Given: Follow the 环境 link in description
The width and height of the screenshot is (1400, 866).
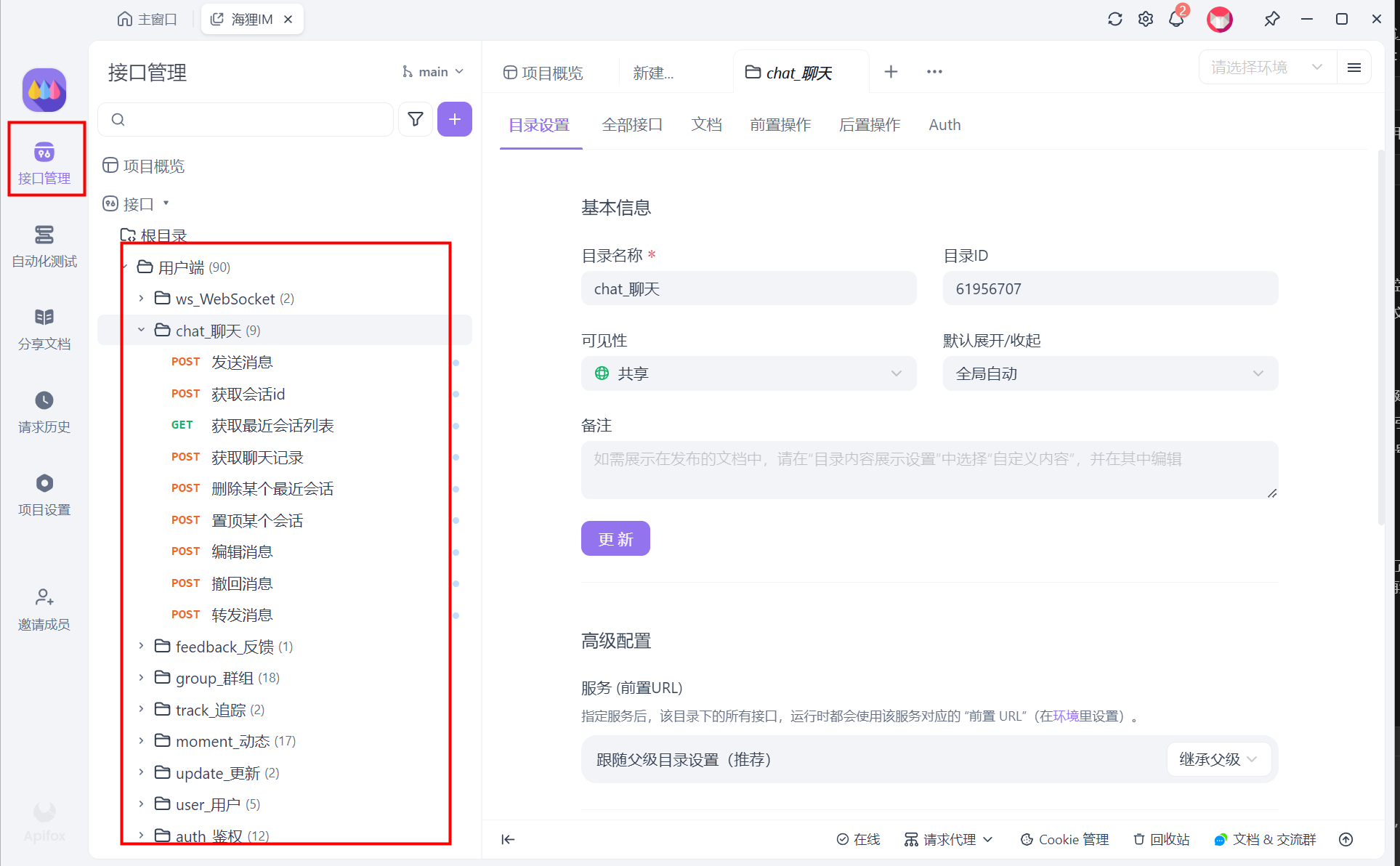Looking at the screenshot, I should click(x=1066, y=716).
